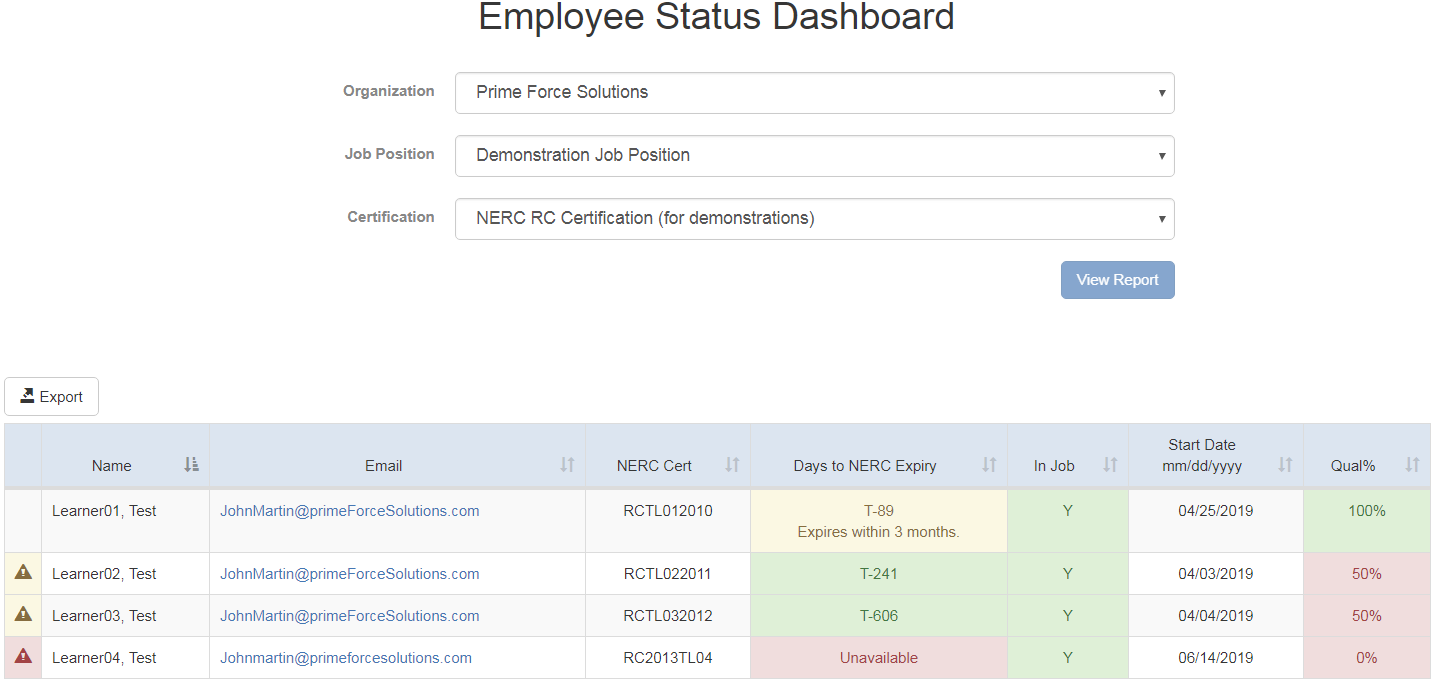Open Learner03's email link
The image size is (1434, 679).
[x=349, y=616]
